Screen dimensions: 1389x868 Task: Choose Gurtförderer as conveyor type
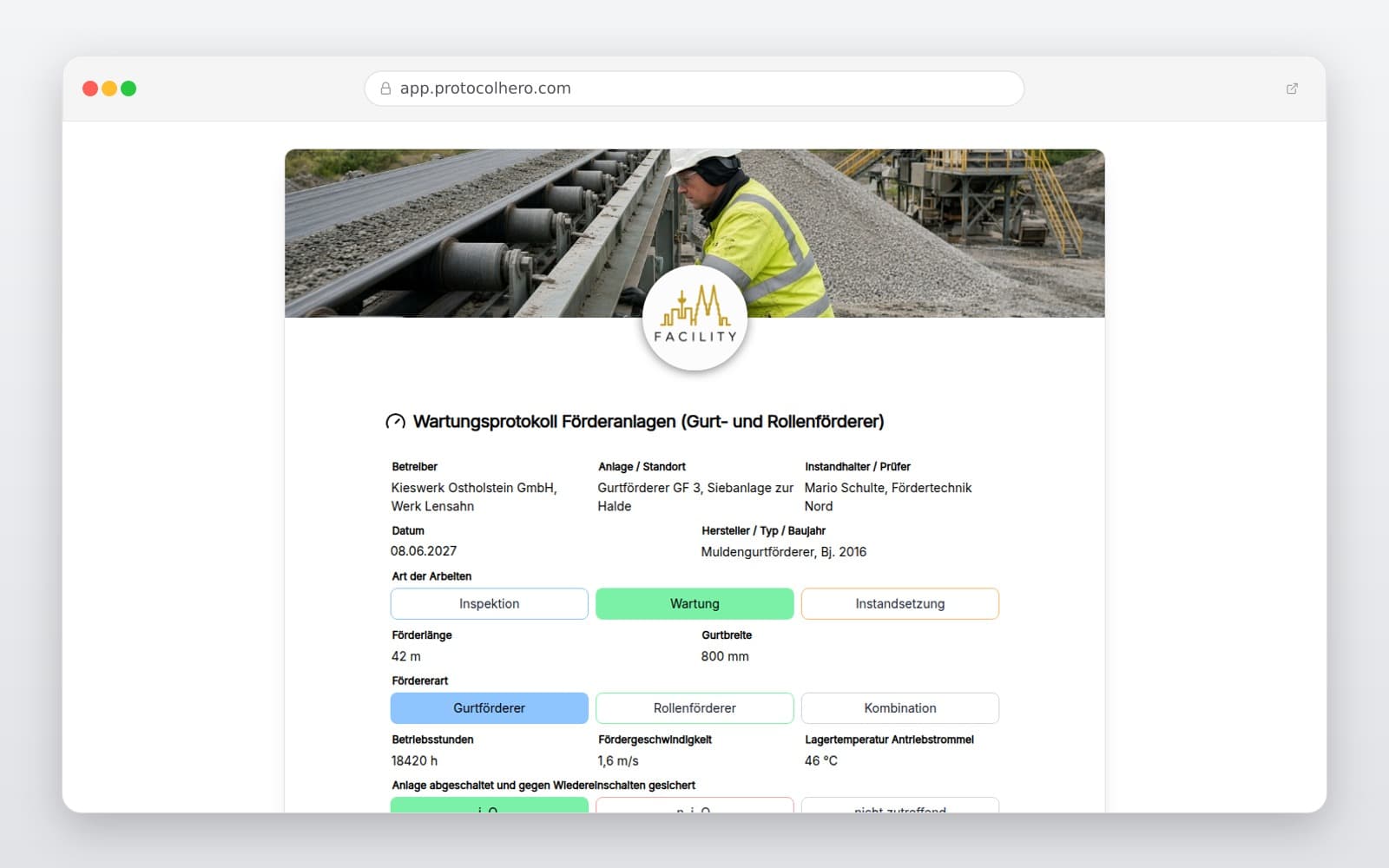click(x=490, y=708)
